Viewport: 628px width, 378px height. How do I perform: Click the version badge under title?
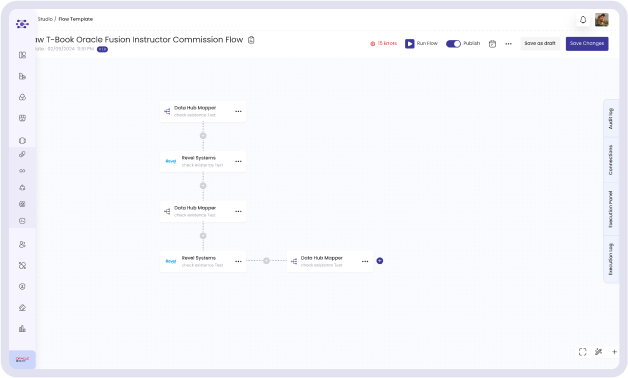tap(103, 49)
